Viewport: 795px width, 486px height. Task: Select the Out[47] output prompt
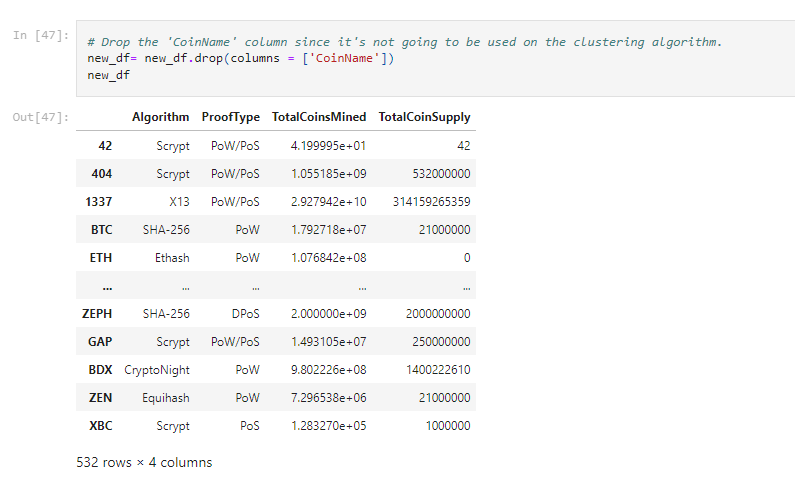pos(41,117)
